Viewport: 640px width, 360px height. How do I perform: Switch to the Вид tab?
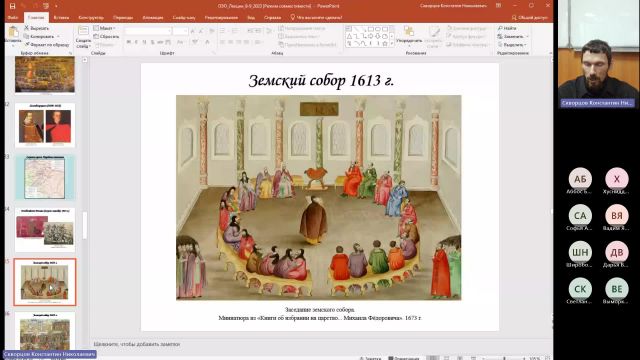coord(251,18)
